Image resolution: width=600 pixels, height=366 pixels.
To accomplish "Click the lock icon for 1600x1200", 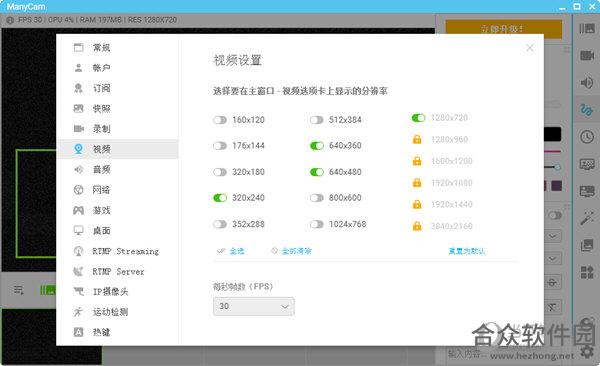I will (x=417, y=161).
